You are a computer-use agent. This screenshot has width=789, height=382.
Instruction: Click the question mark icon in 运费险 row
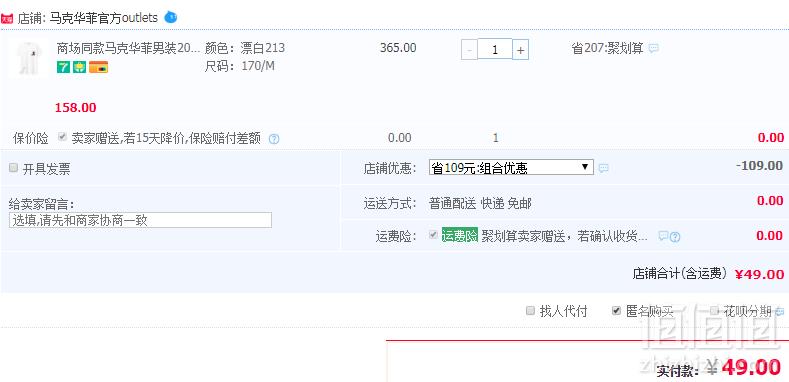click(x=675, y=237)
